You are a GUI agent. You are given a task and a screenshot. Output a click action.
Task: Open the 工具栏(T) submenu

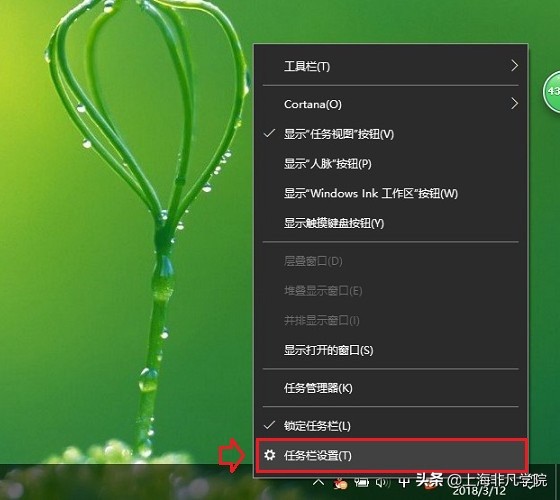pyautogui.click(x=390, y=66)
